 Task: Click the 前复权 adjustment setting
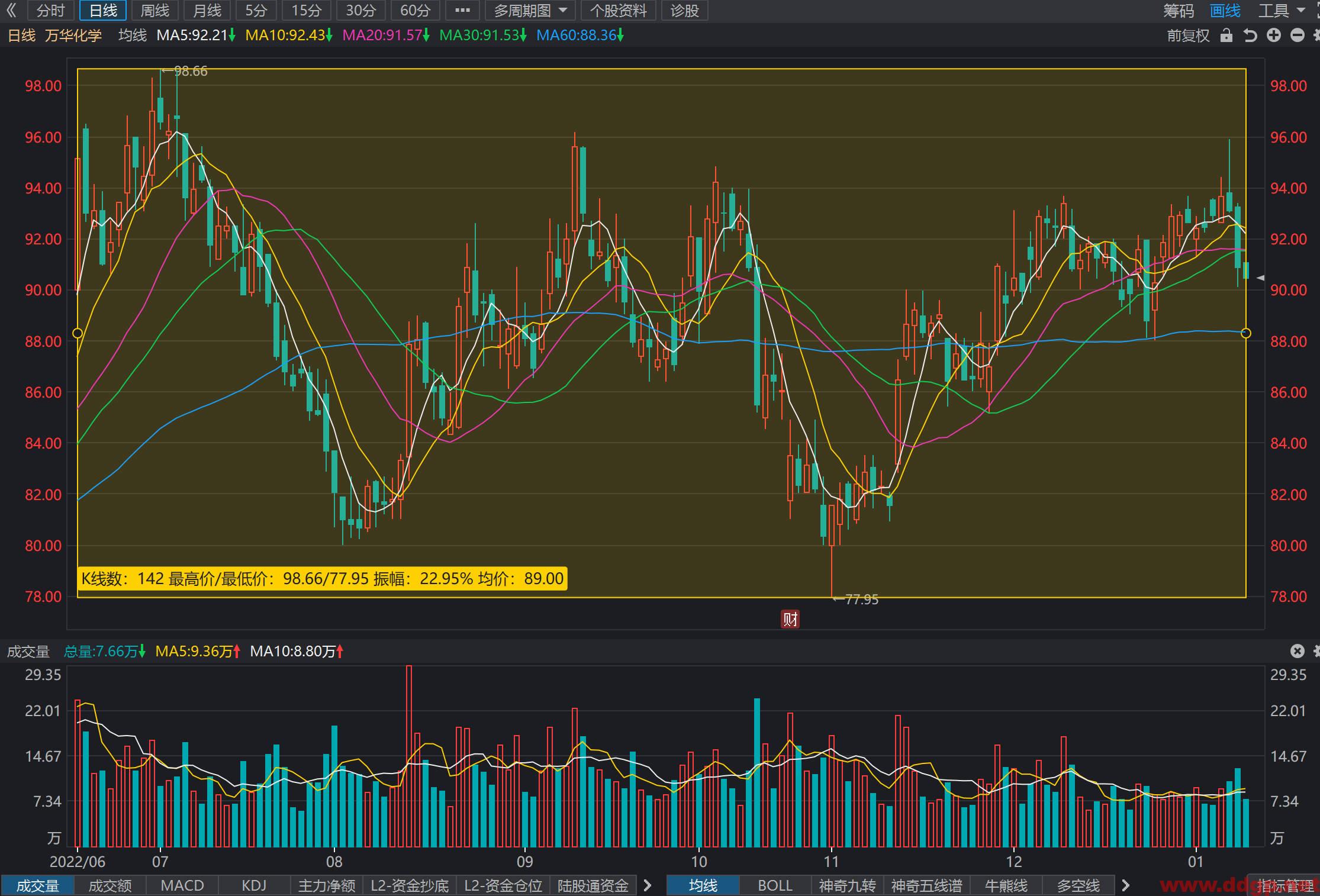coord(1188,36)
